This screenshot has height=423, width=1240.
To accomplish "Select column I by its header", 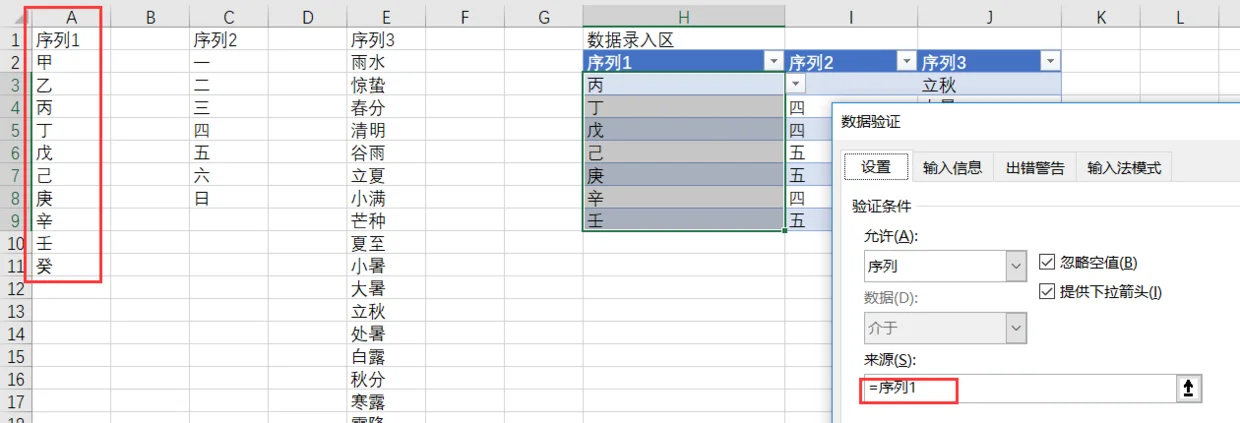I will point(851,17).
